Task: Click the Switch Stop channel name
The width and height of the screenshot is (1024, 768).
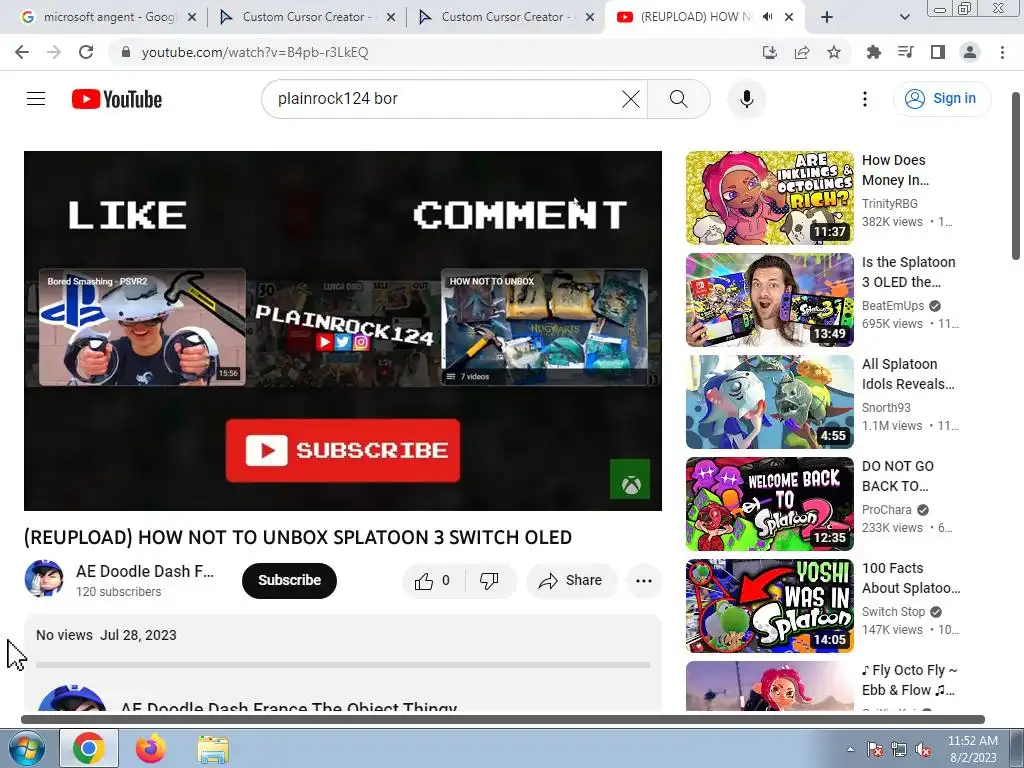Action: pos(893,612)
